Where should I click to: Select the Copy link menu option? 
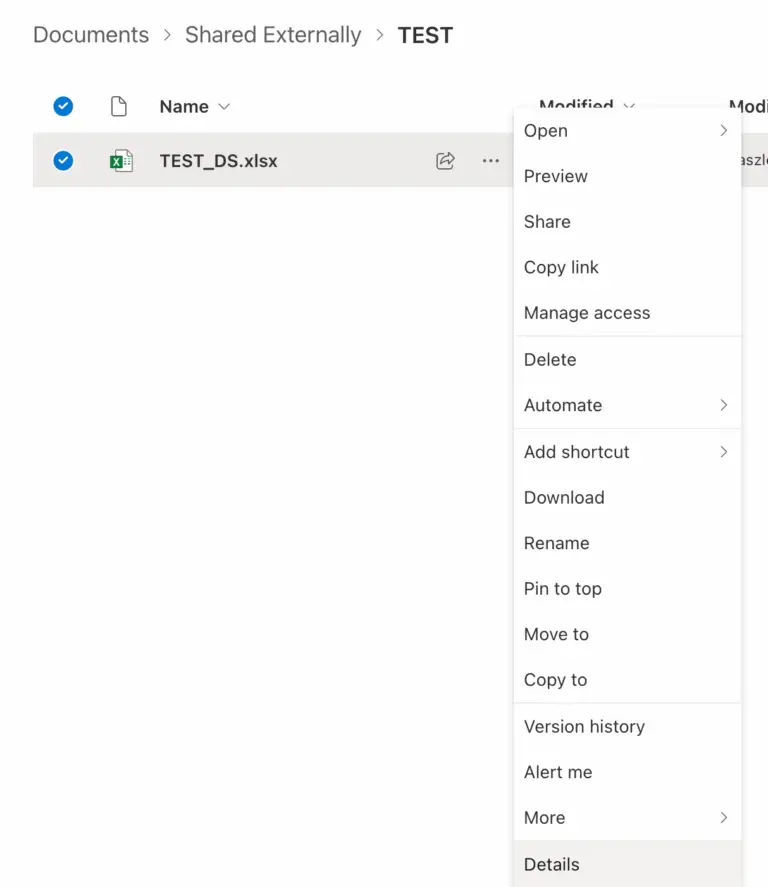coord(561,267)
